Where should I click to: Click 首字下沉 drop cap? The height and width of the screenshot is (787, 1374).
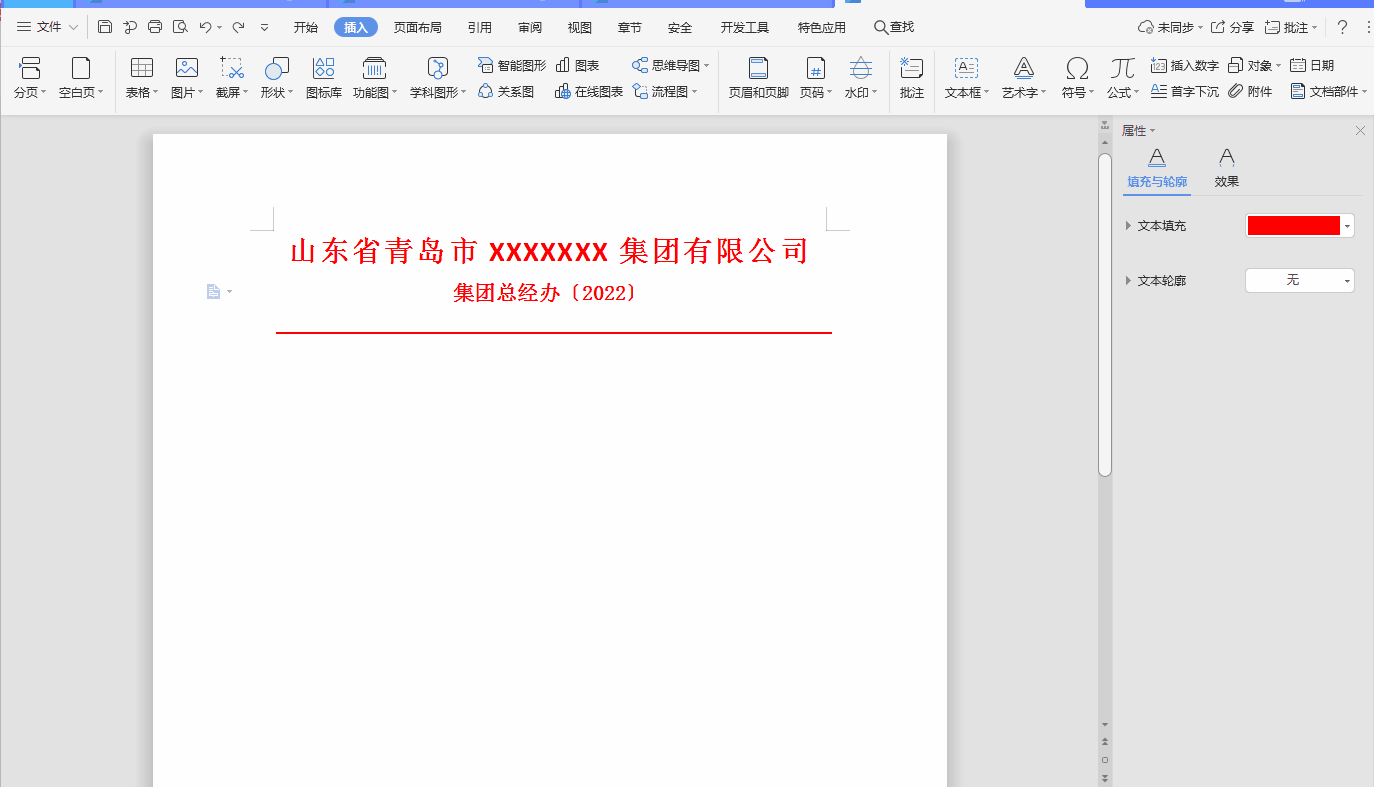click(1185, 92)
